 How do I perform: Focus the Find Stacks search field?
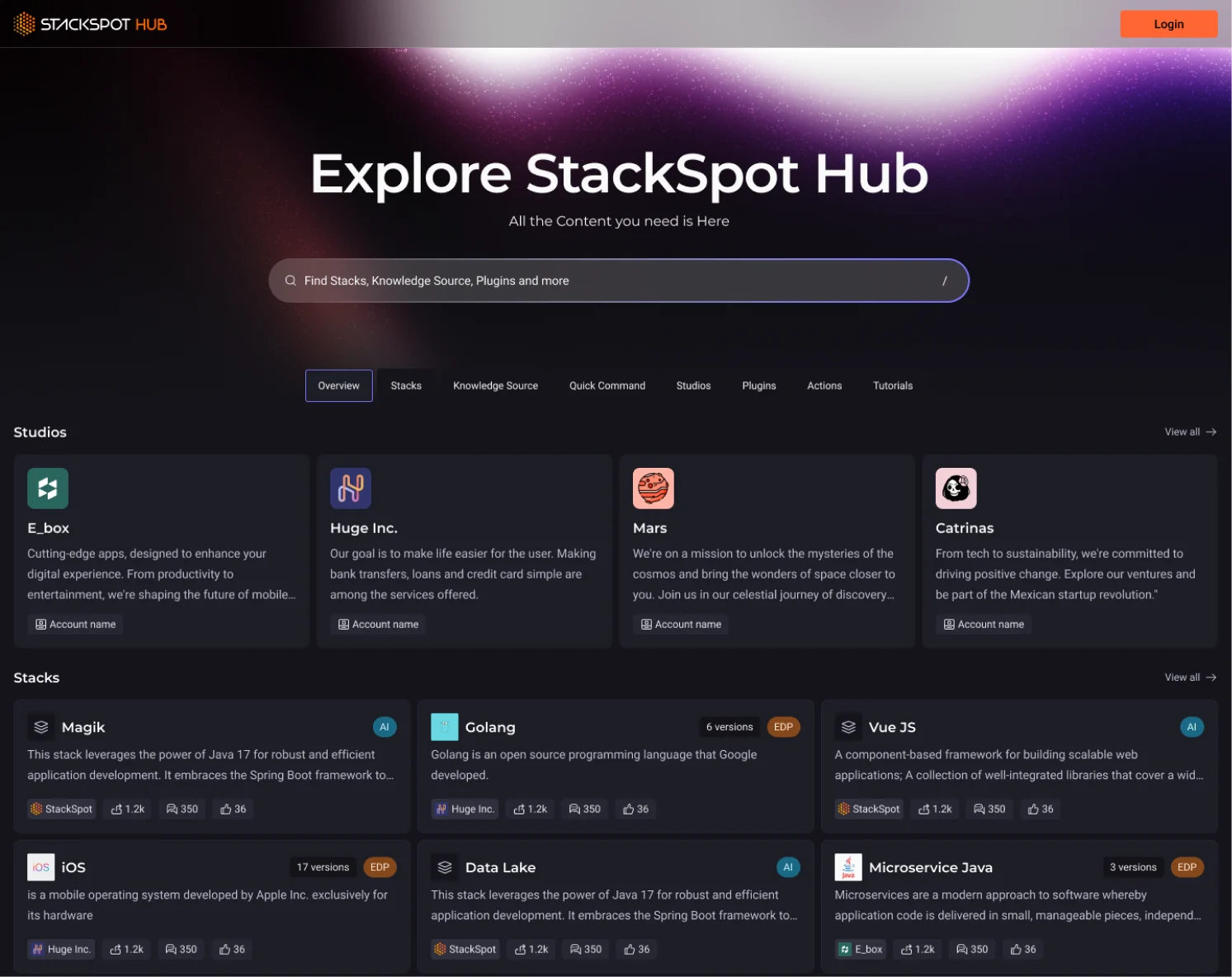coord(619,281)
